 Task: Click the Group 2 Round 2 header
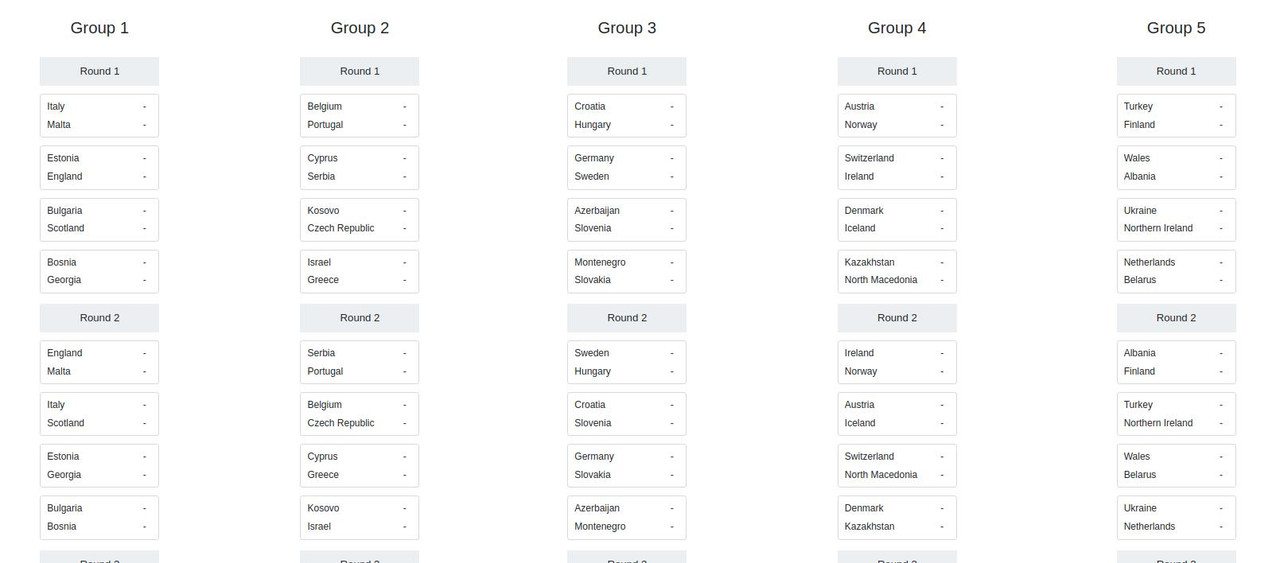click(x=359, y=318)
